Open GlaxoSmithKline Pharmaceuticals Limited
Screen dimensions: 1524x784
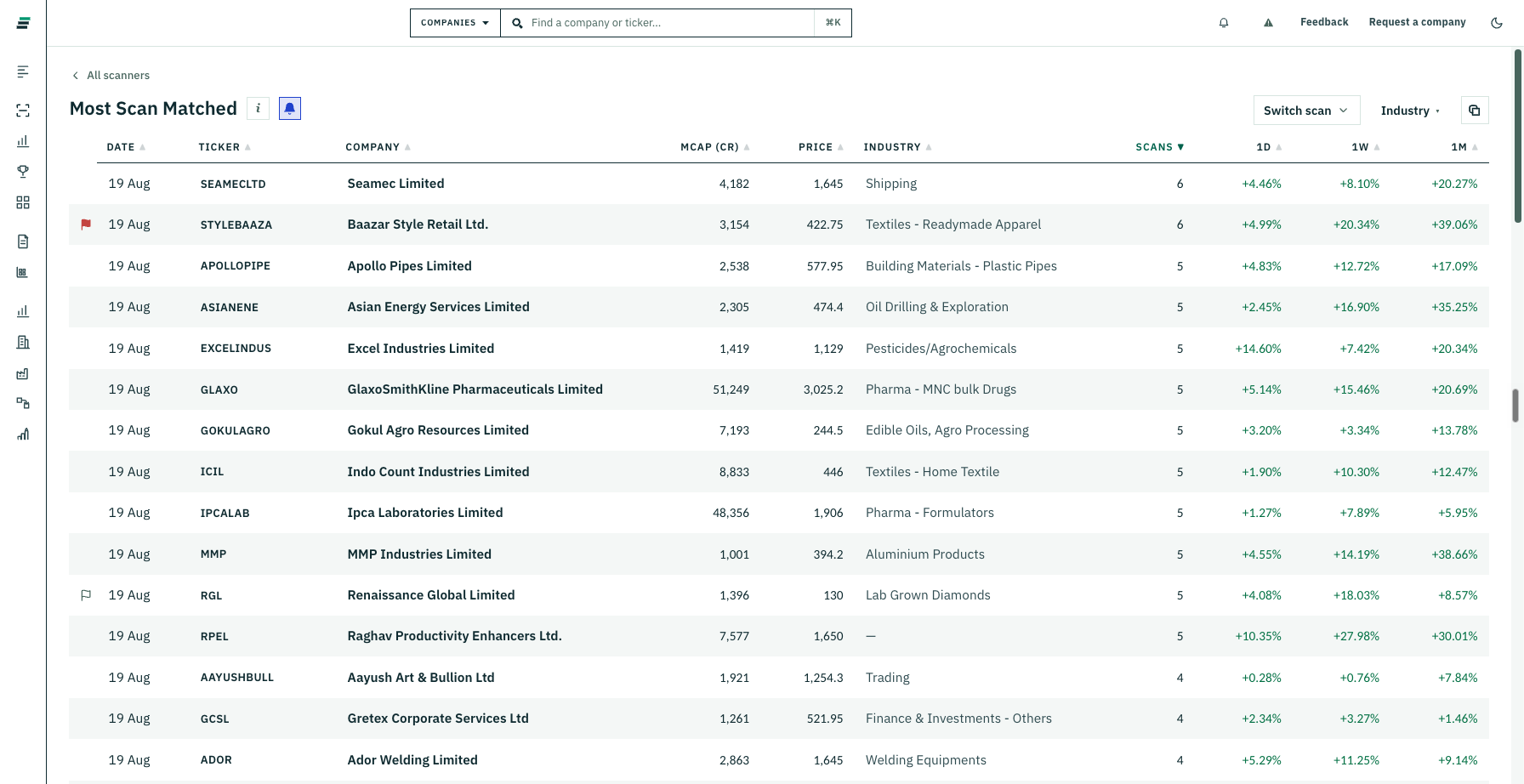coord(475,389)
